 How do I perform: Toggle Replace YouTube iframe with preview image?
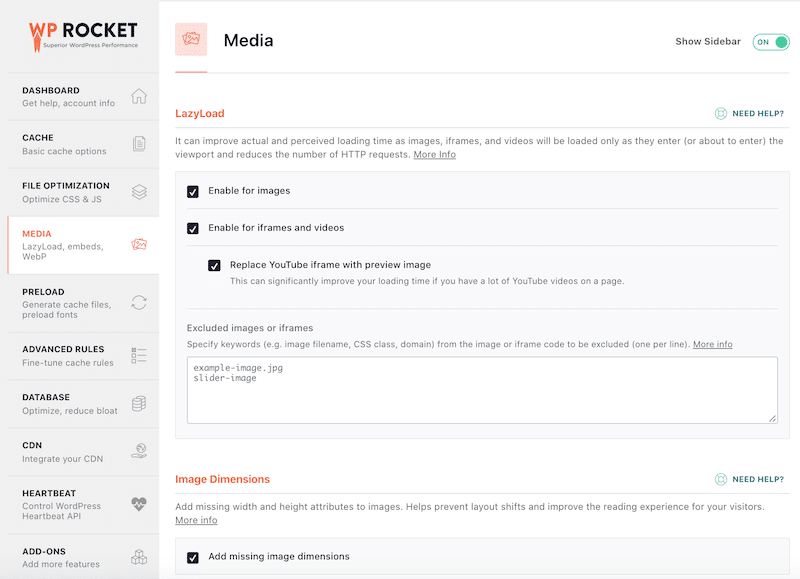click(x=213, y=266)
